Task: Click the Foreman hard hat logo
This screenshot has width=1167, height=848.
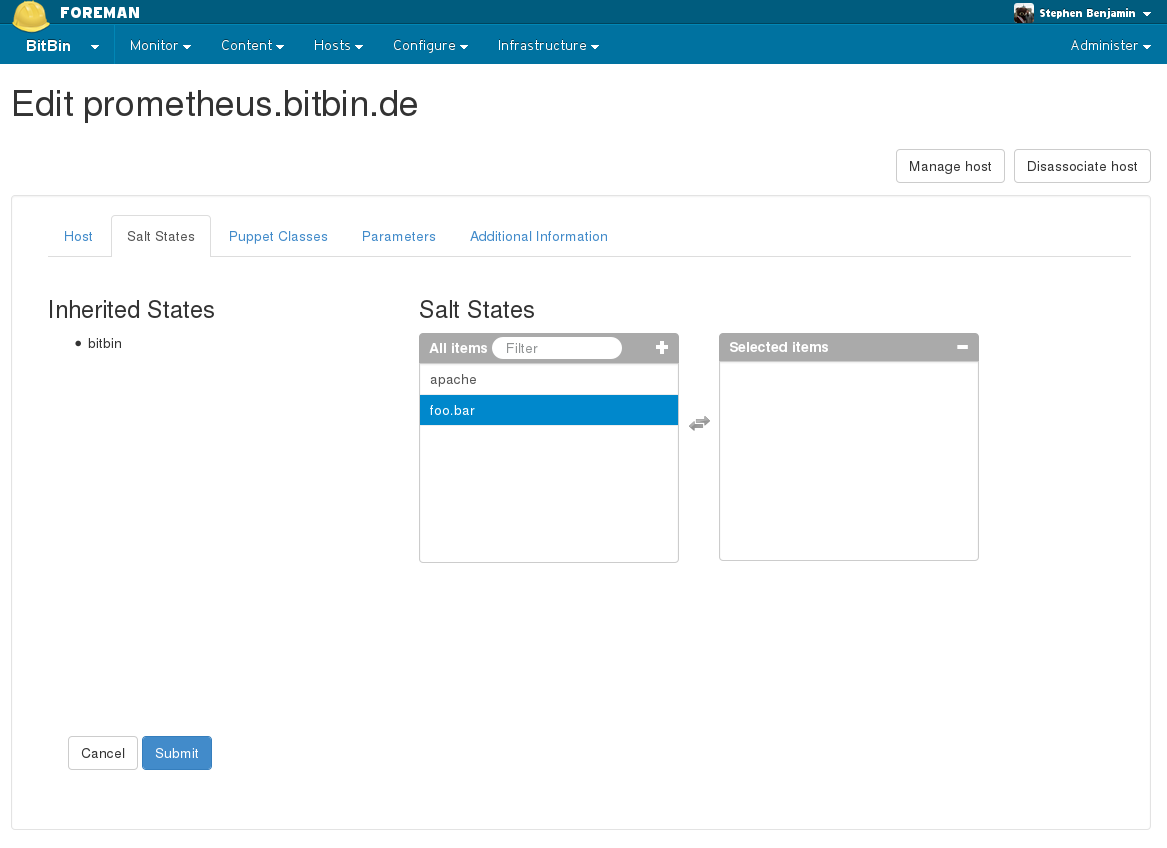Action: (x=31, y=15)
